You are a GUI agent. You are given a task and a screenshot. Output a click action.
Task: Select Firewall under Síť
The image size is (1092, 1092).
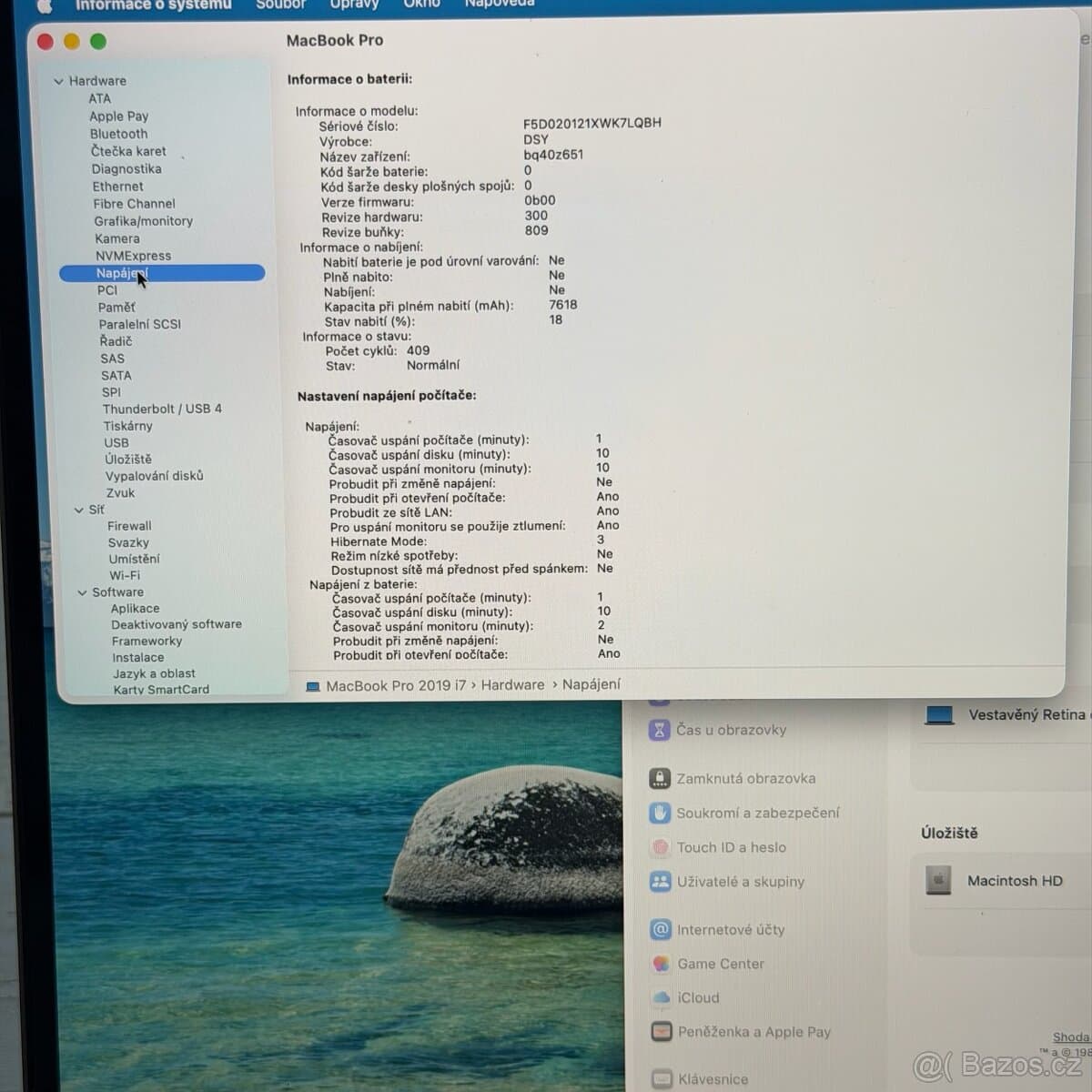pyautogui.click(x=129, y=526)
